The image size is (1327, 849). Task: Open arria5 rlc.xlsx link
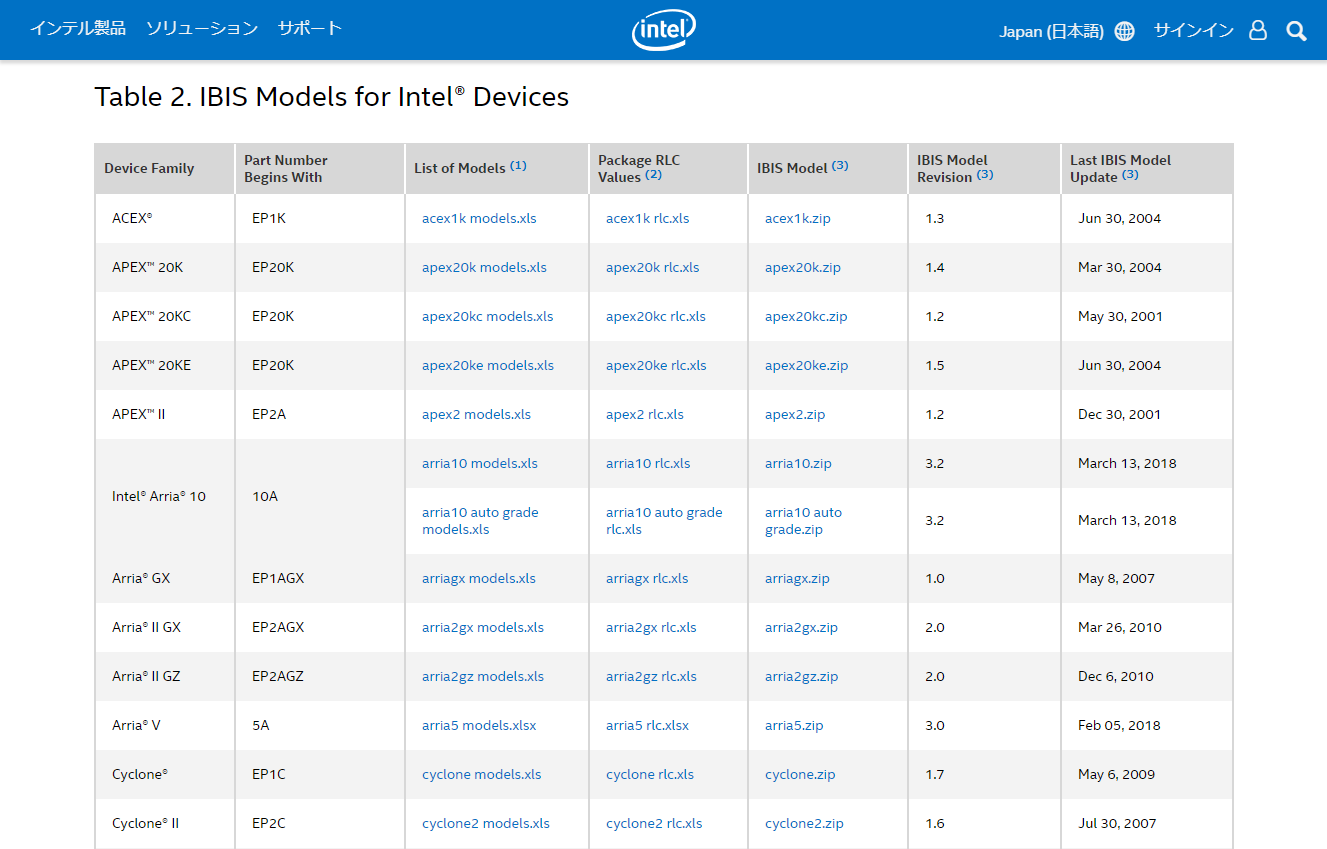point(647,725)
